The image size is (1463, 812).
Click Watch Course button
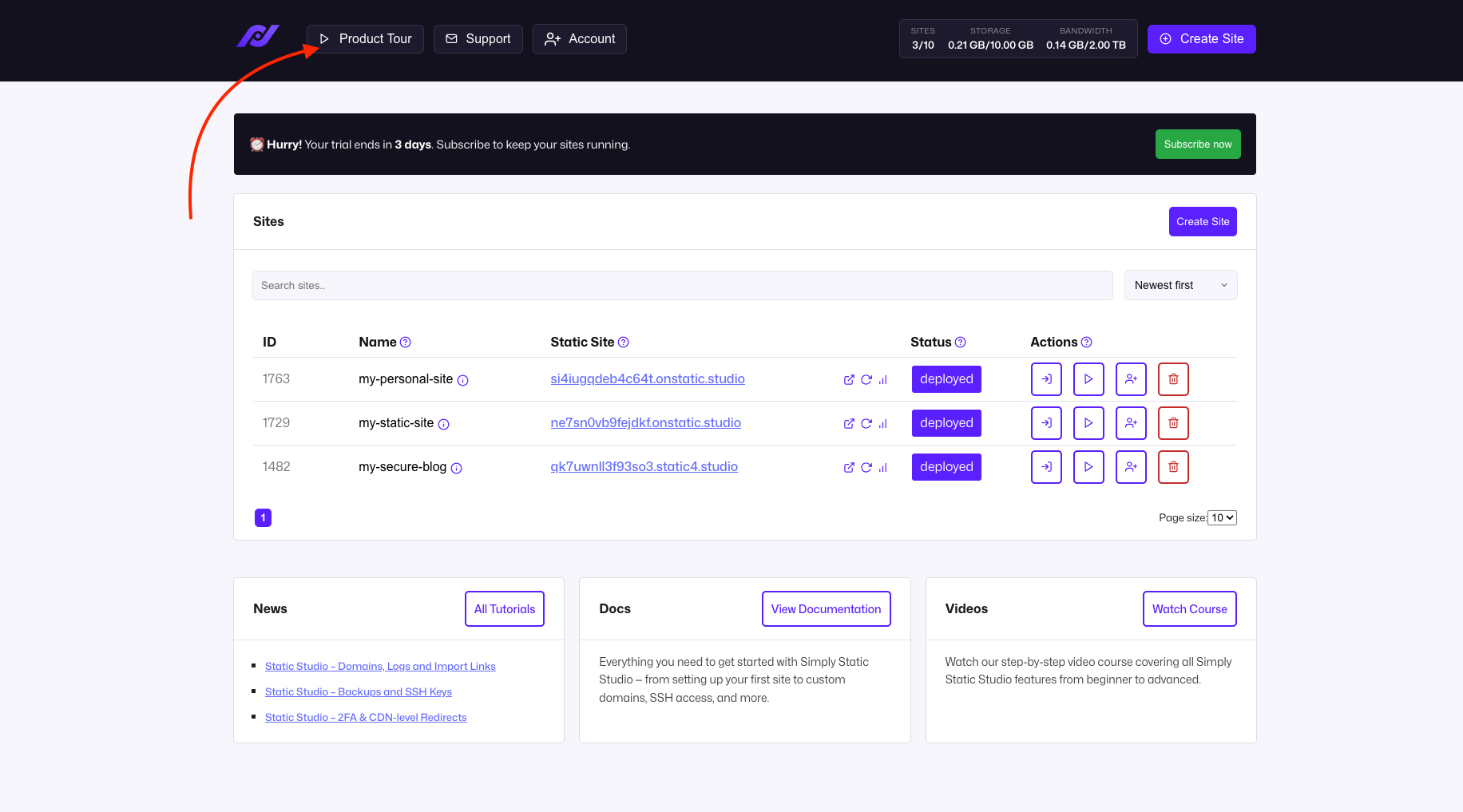pos(1189,609)
